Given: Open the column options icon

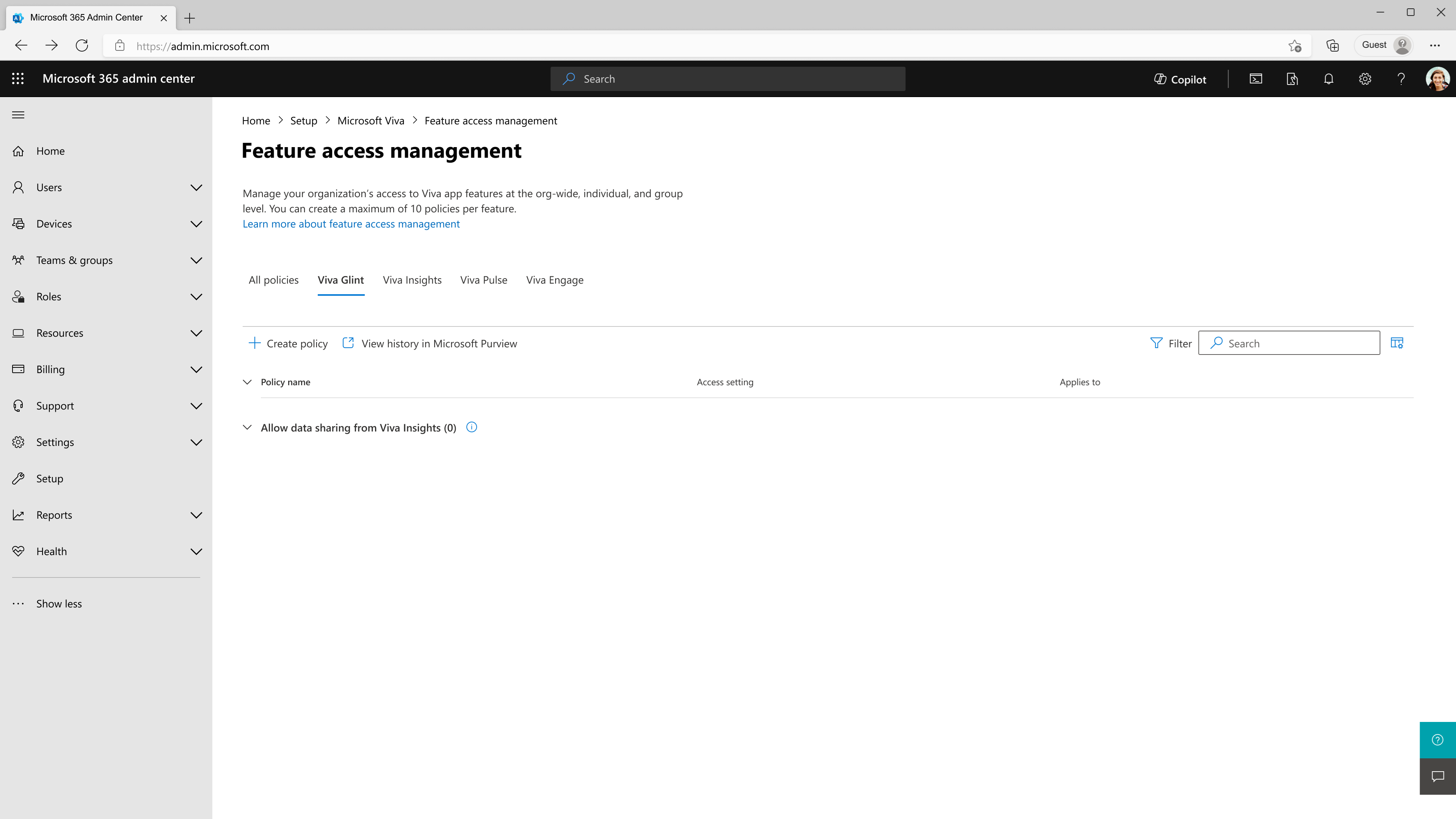Looking at the screenshot, I should (1396, 343).
